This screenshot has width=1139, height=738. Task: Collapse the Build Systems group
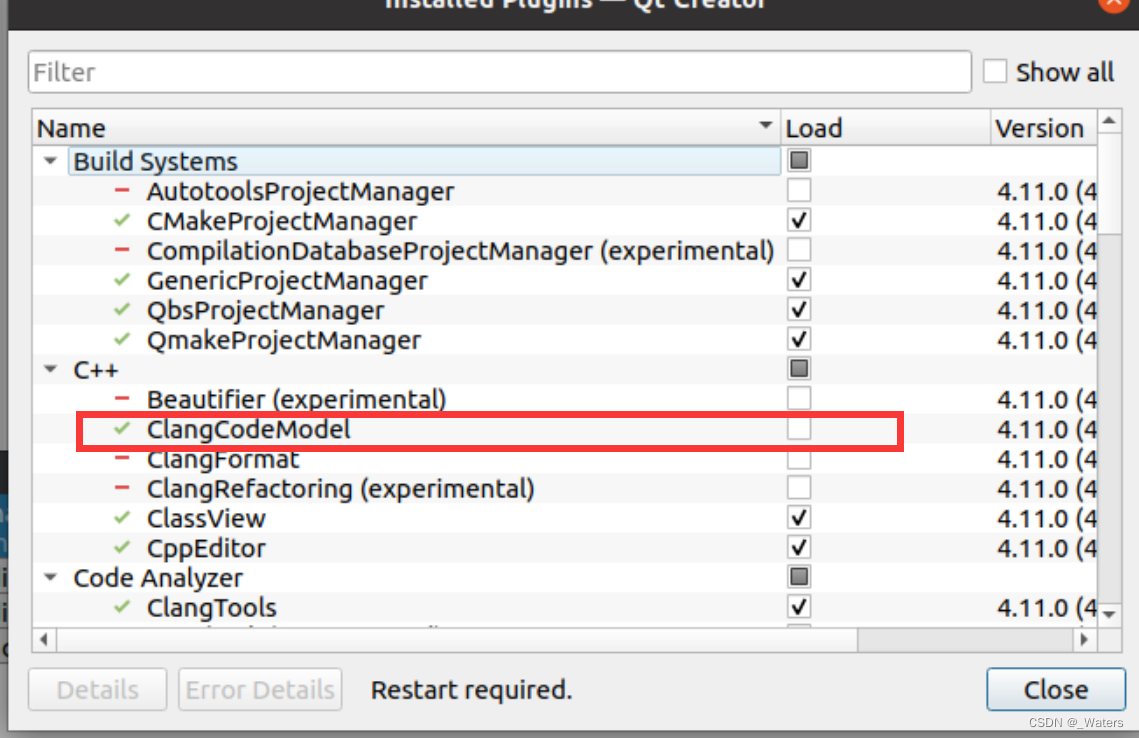click(50, 161)
